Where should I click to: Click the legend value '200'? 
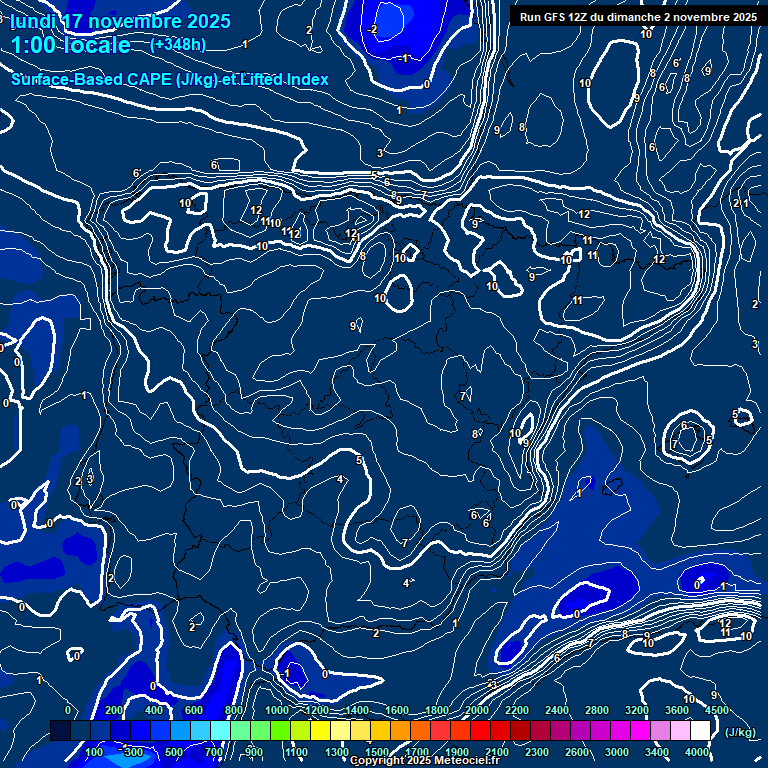pyautogui.click(x=114, y=710)
